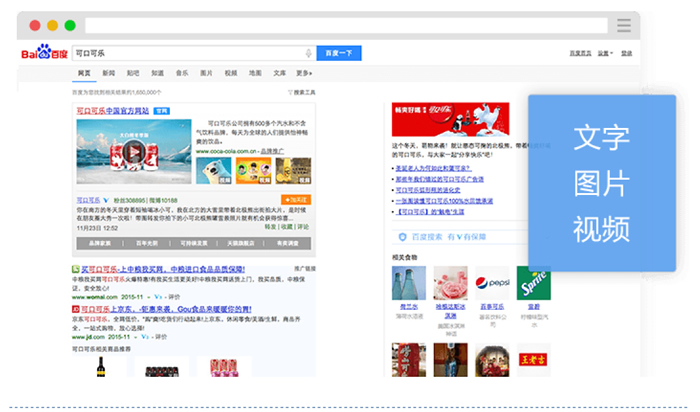Click the microphone voice search icon
Screen dimensions: 700x412
click(308, 53)
